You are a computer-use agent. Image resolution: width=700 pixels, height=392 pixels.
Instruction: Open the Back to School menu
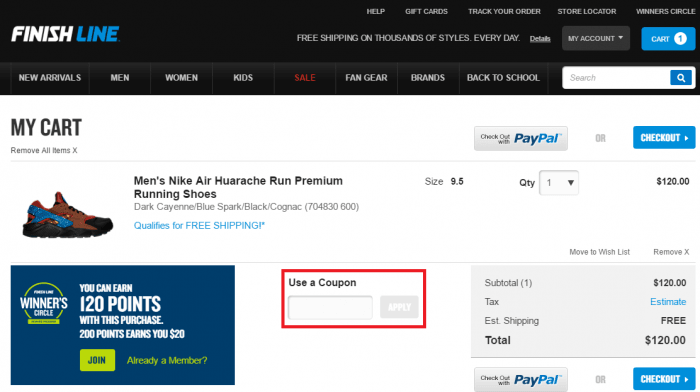(503, 78)
